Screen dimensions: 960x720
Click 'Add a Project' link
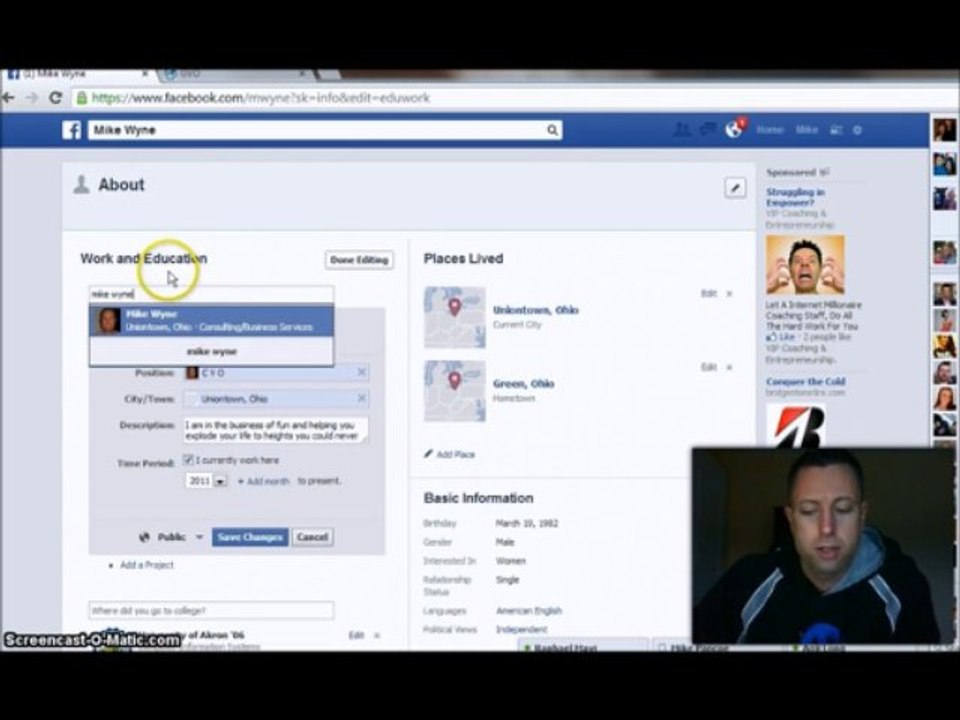coord(147,564)
